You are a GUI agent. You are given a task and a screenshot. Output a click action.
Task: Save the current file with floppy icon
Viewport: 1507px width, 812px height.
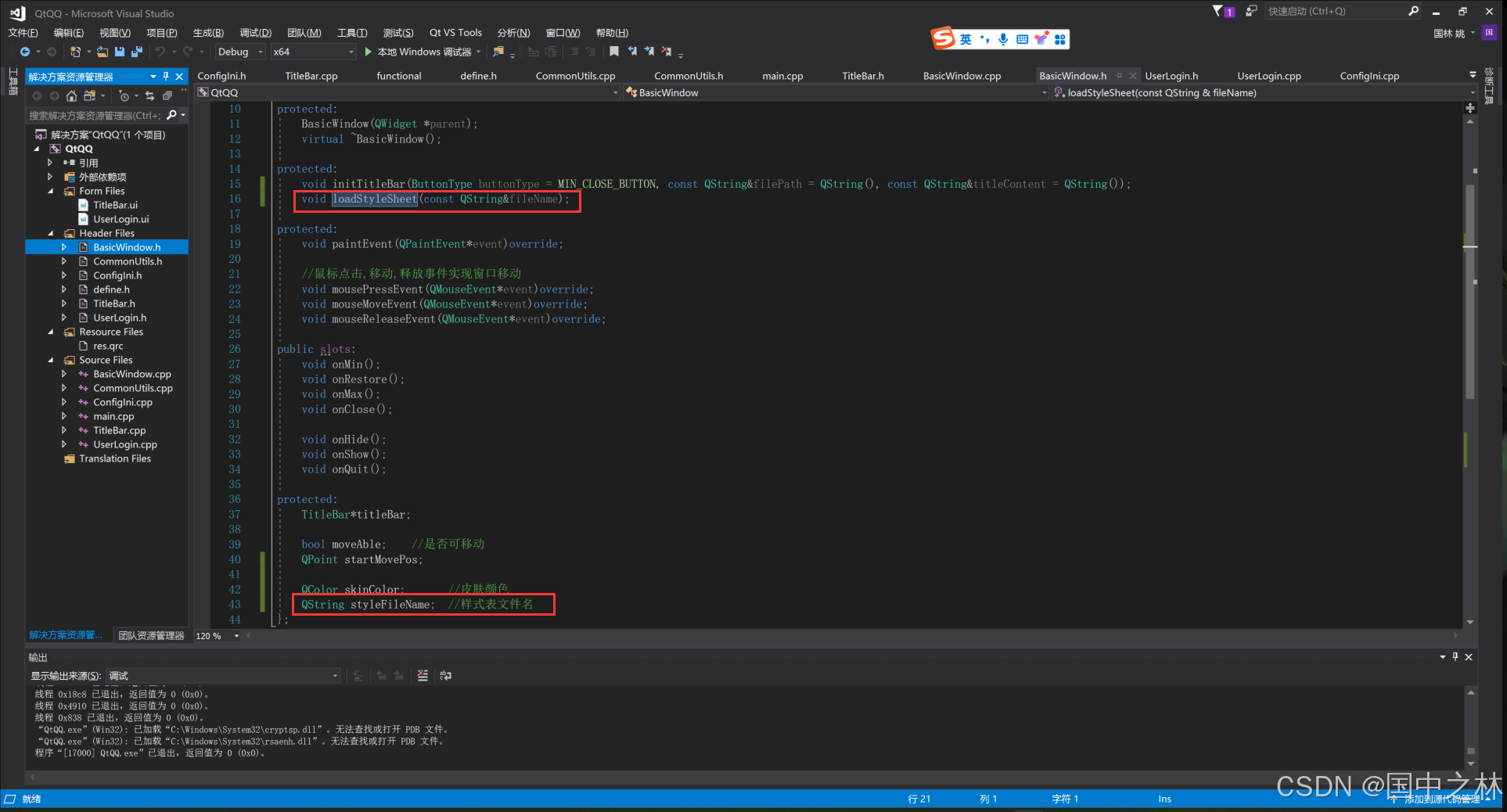(x=120, y=52)
